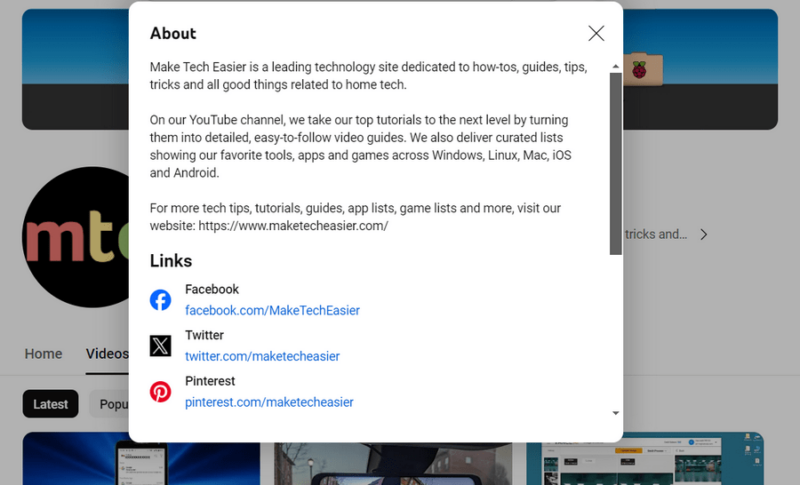The width and height of the screenshot is (800, 485).
Task: Switch to the Home channel tab
Action: pos(43,353)
